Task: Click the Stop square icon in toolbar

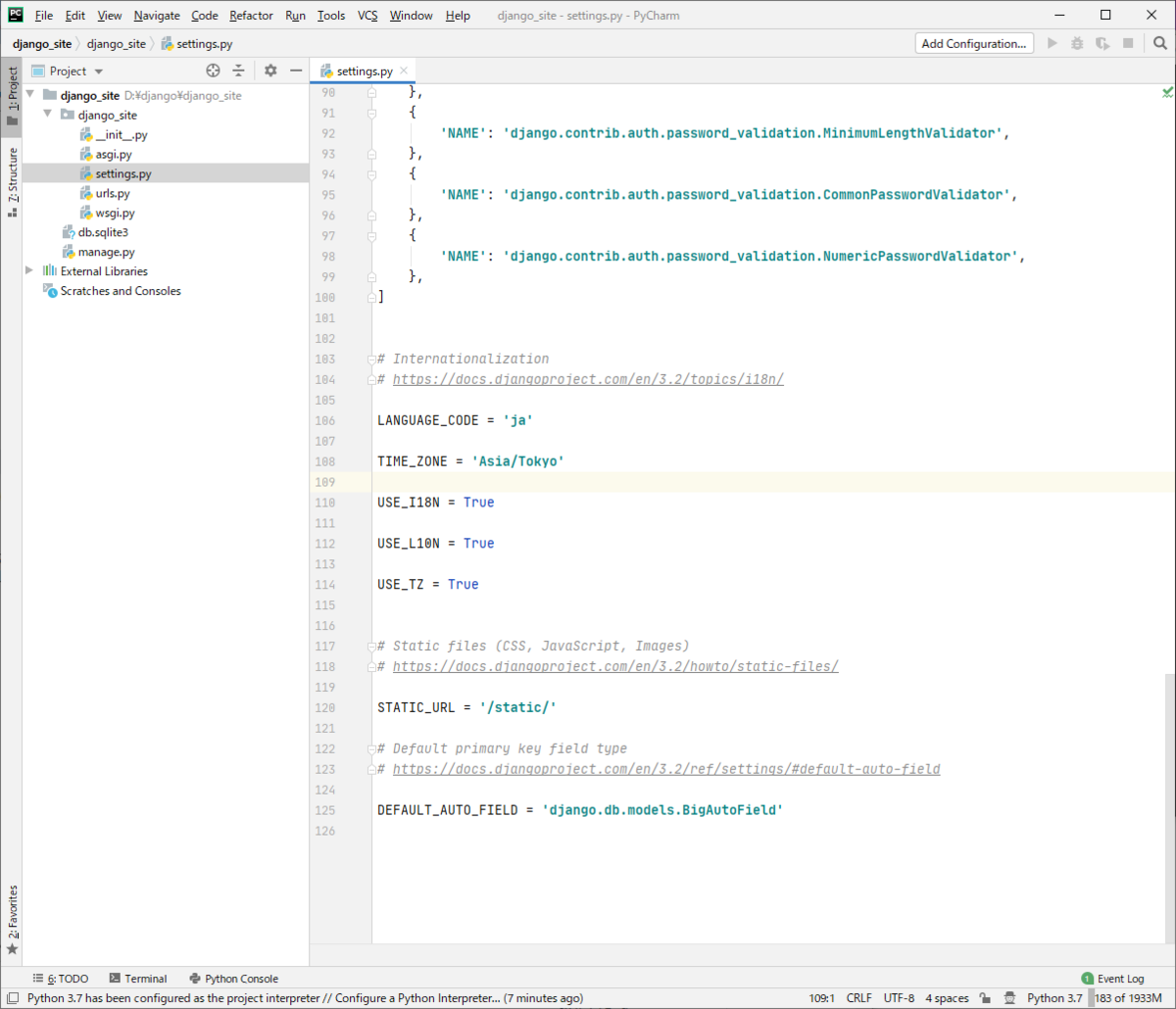Action: coord(1128,43)
